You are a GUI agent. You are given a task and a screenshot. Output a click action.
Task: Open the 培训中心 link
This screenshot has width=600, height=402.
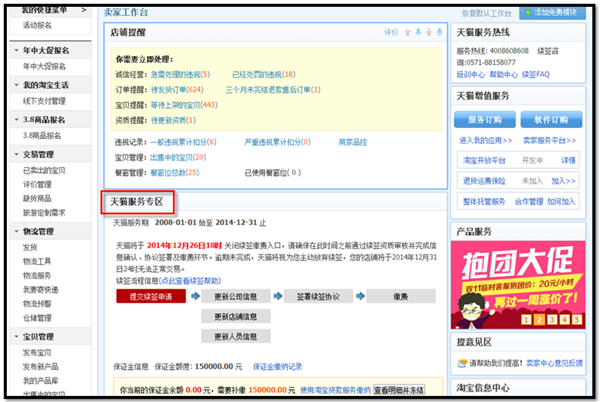471,75
